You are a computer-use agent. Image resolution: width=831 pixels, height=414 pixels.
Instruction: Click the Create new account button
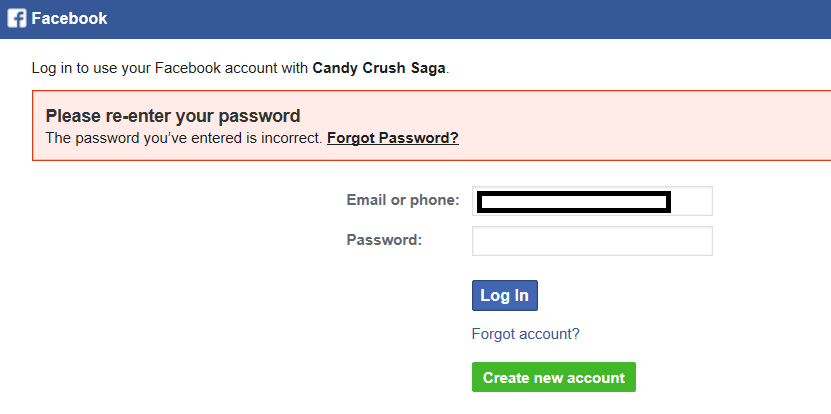pyautogui.click(x=553, y=377)
